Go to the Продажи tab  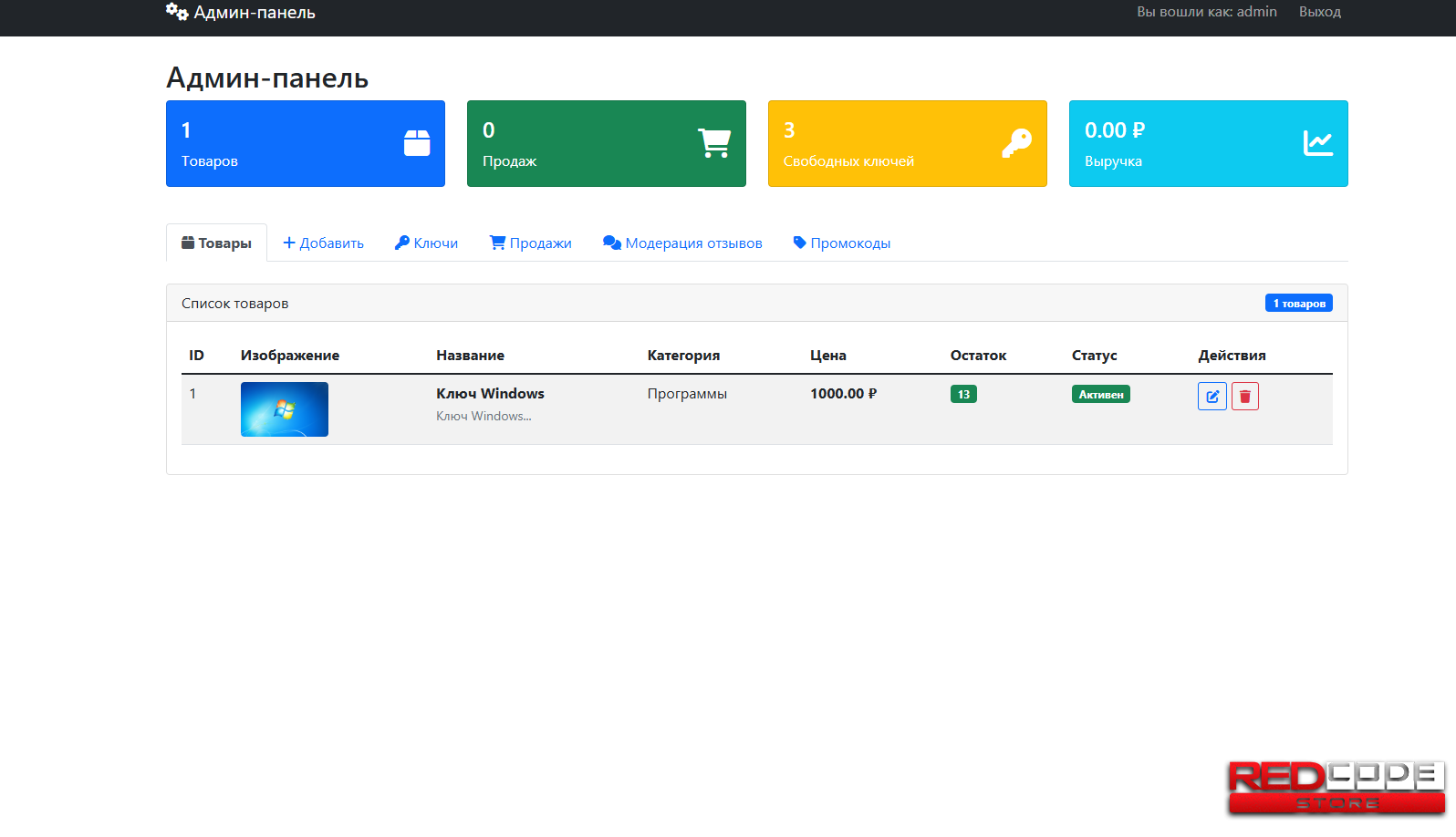click(x=530, y=243)
